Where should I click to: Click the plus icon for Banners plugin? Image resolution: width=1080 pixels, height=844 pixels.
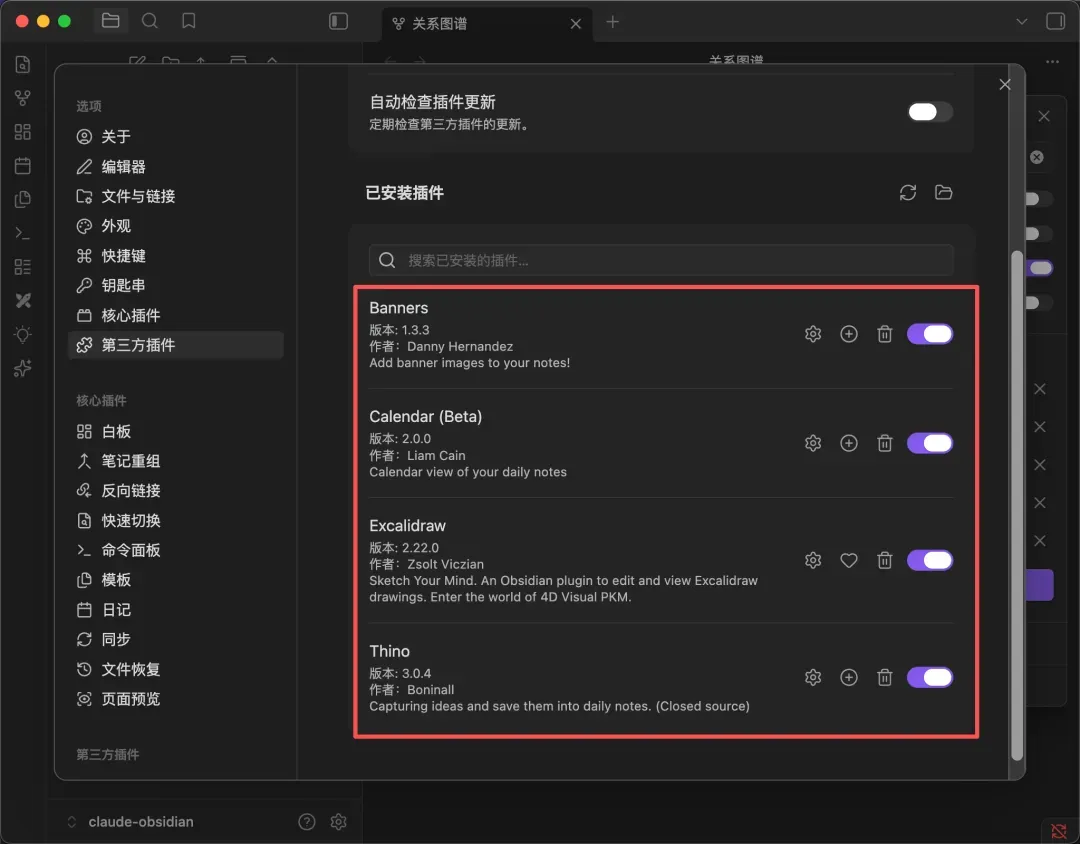[x=849, y=334]
